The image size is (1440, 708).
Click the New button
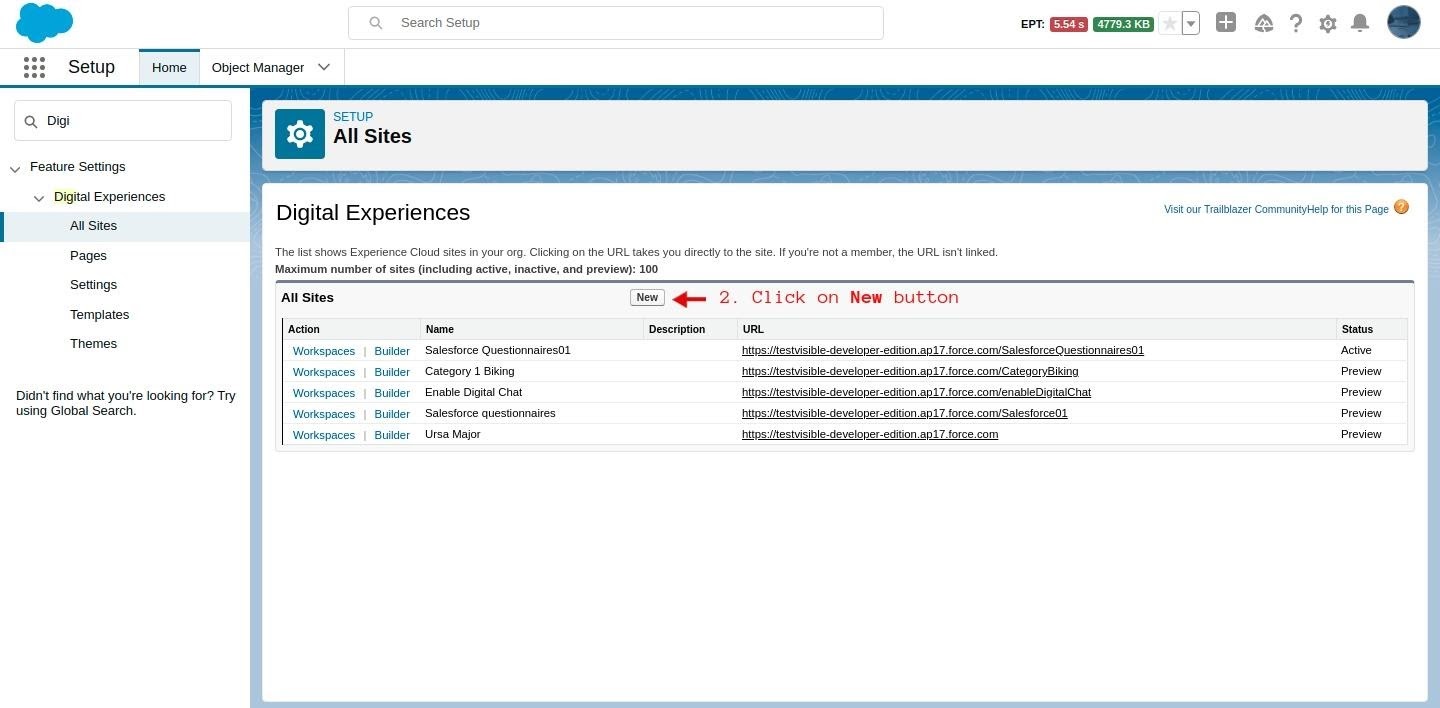(647, 297)
